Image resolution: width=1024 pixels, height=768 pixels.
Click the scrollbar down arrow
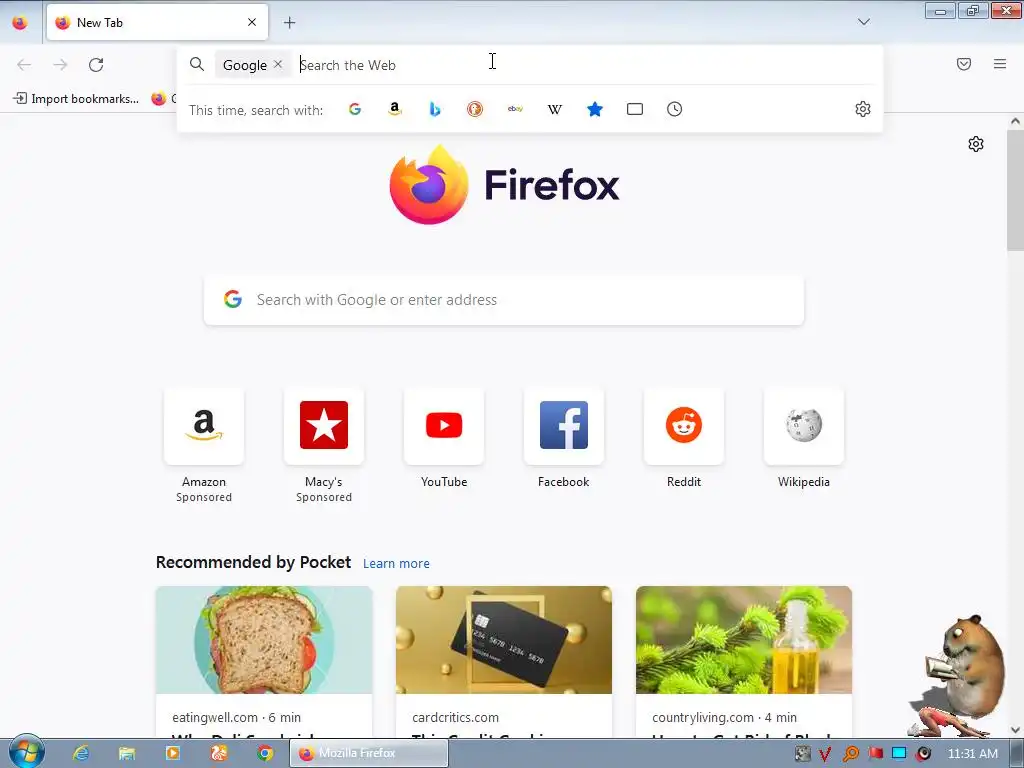[1015, 730]
